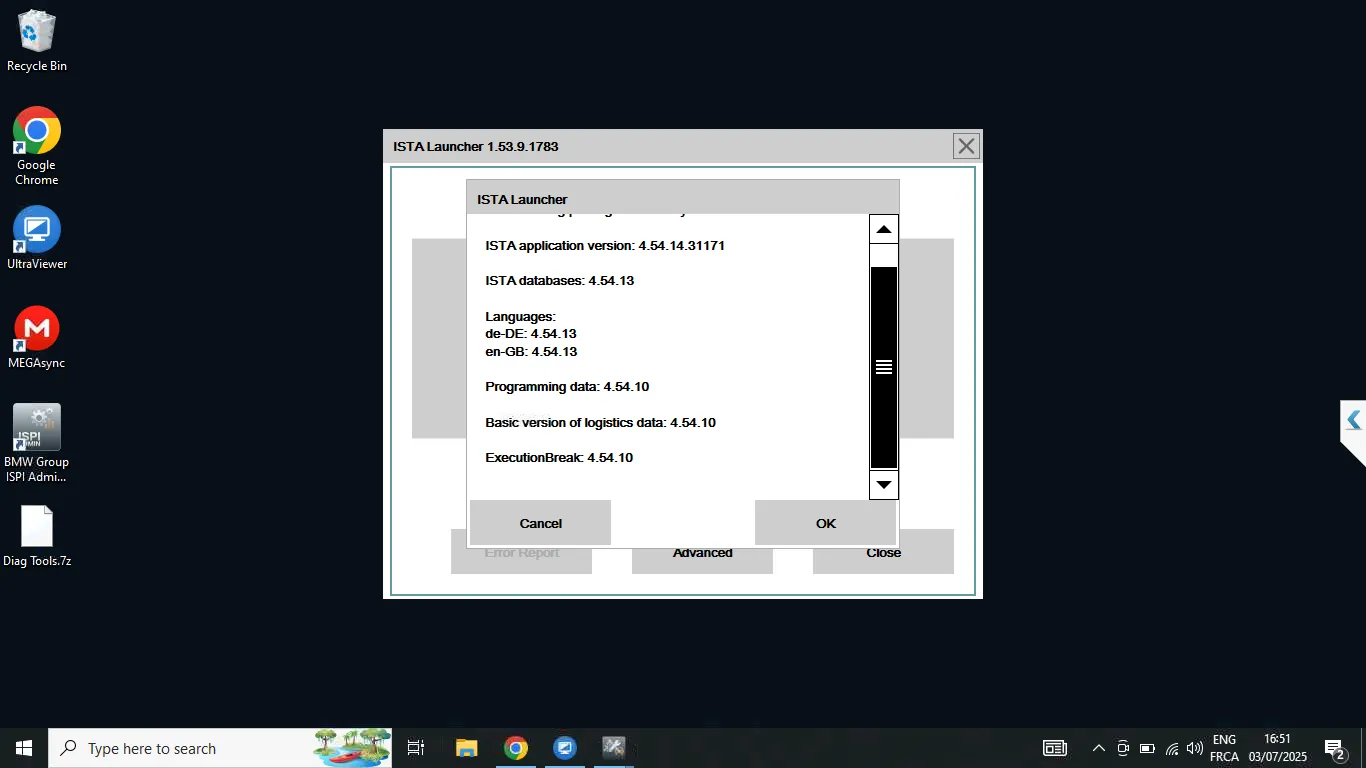
Task: Open the volume control in tray
Action: coord(1194,748)
